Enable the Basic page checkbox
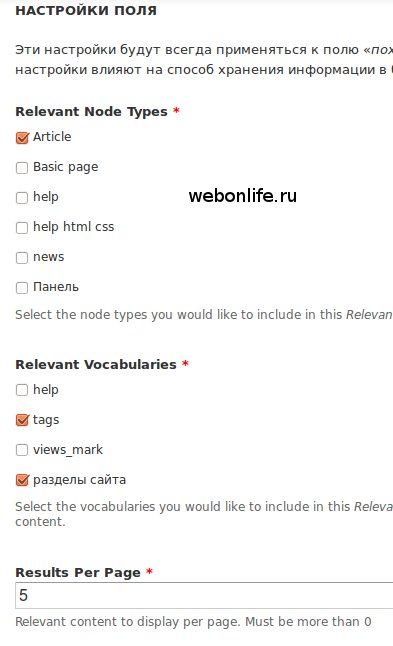This screenshot has width=393, height=646. (x=22, y=168)
